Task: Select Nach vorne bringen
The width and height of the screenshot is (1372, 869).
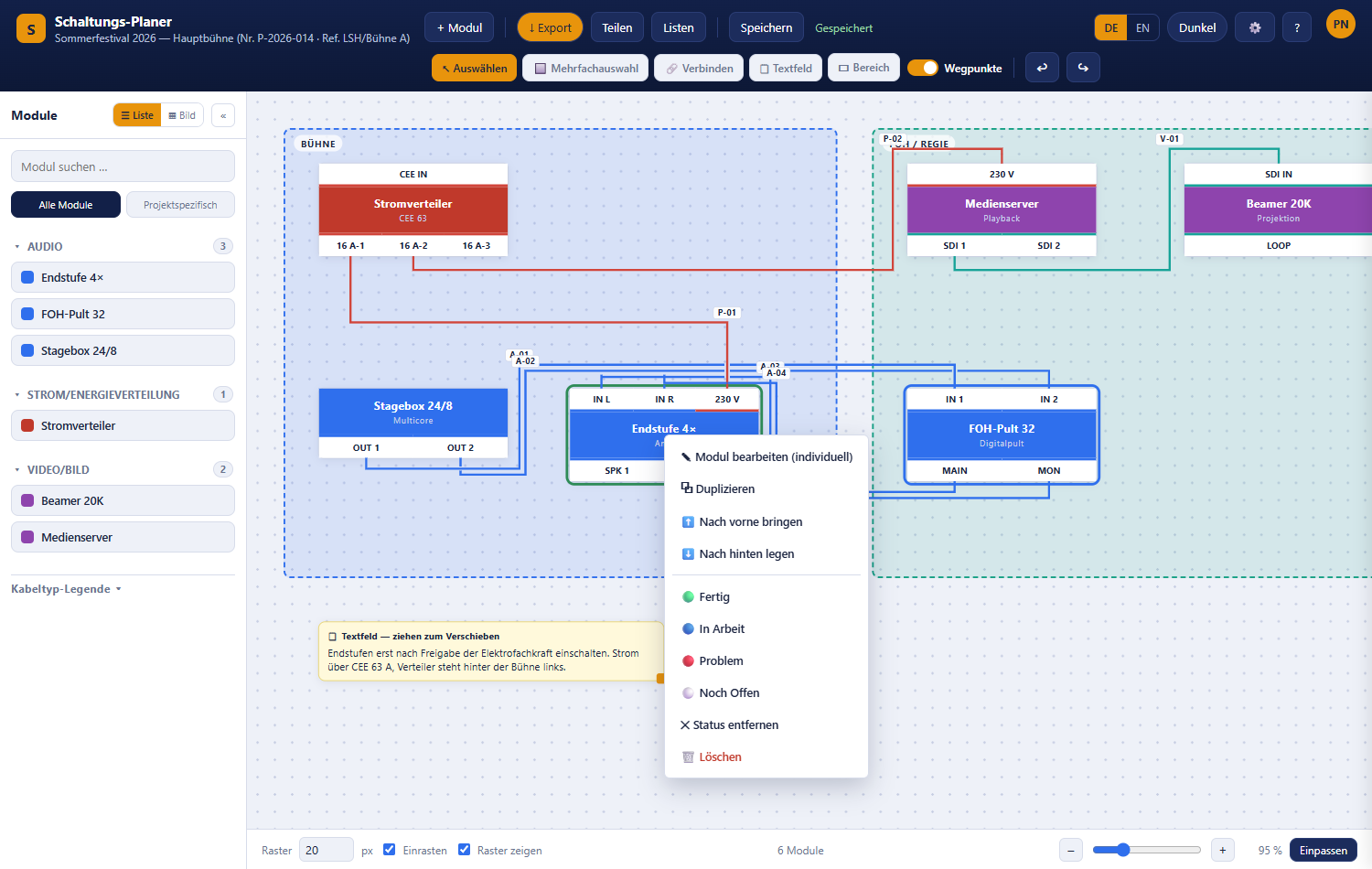Action: point(766,521)
